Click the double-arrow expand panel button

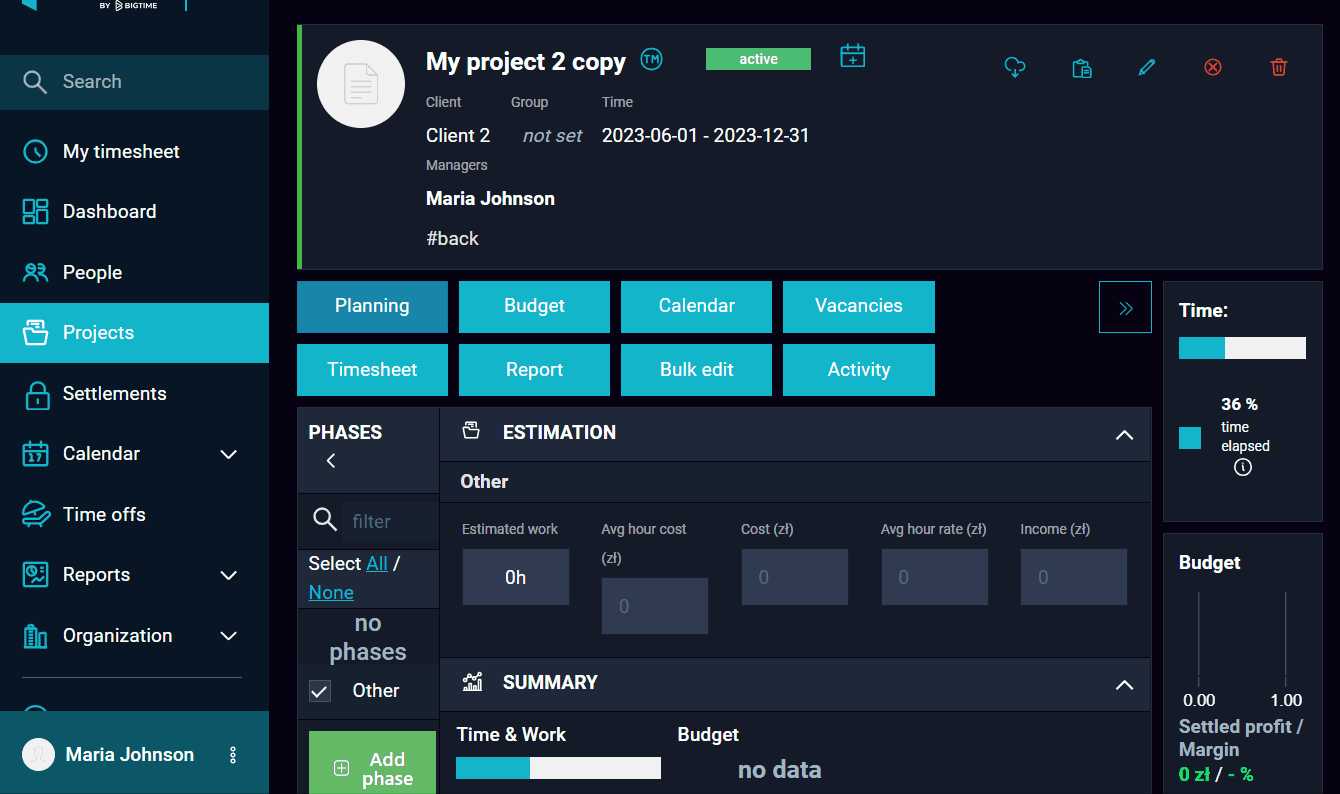(1125, 307)
